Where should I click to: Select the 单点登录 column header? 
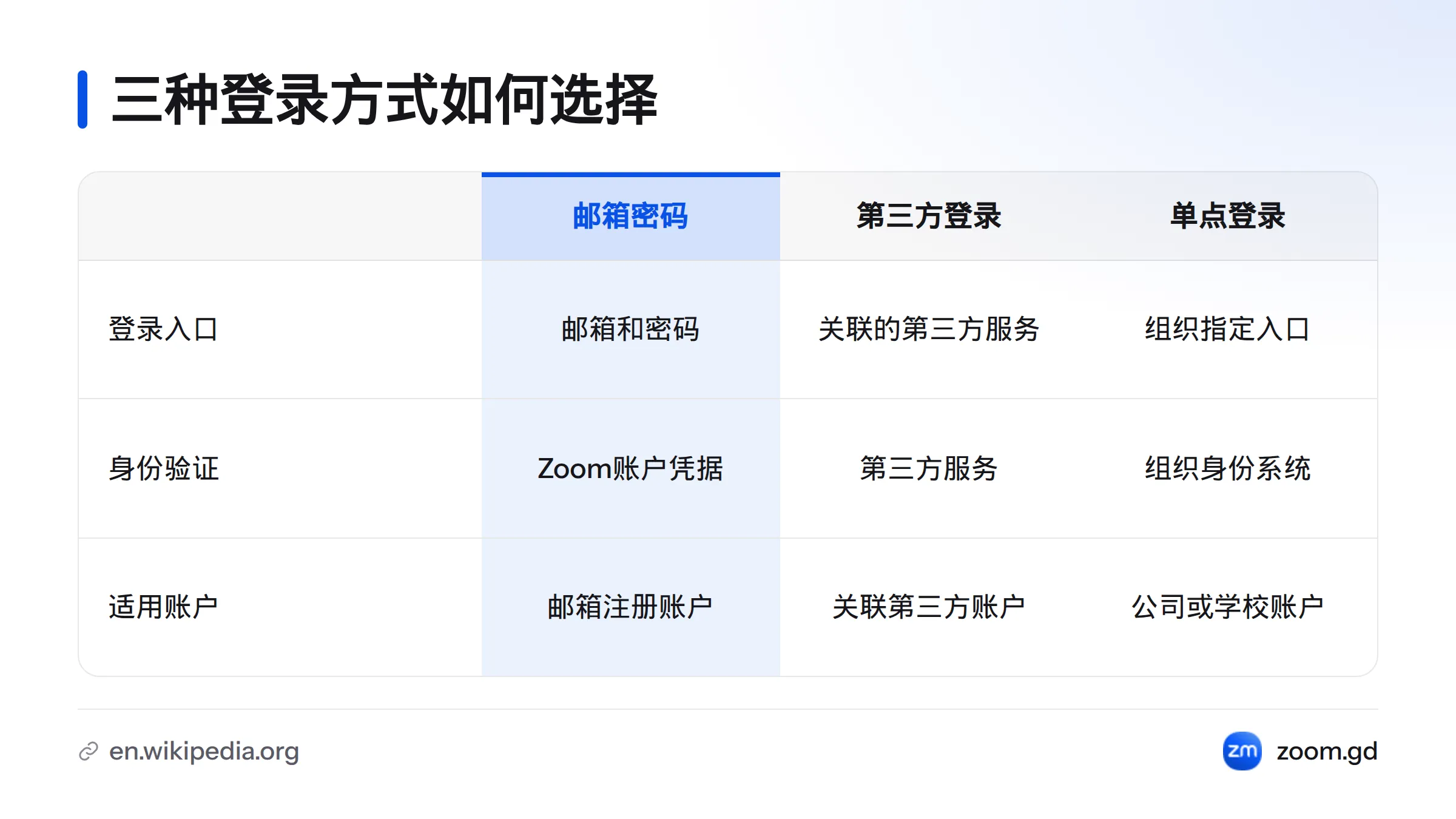tap(1227, 216)
